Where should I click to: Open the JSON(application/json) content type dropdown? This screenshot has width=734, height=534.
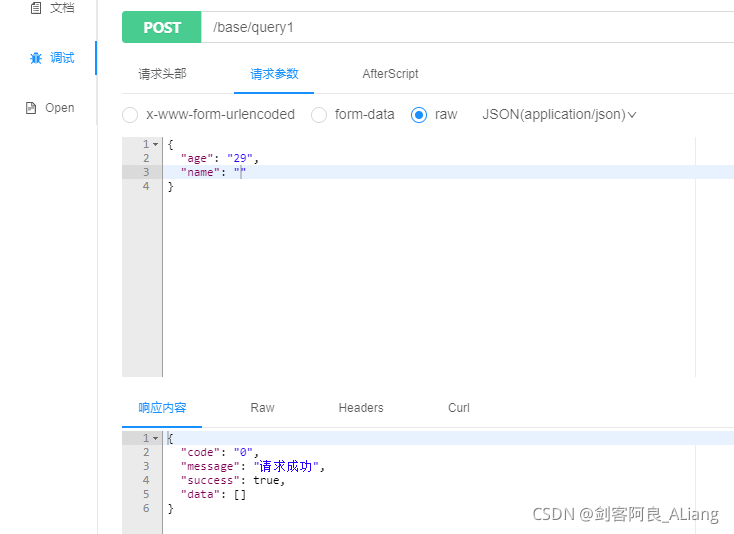[559, 115]
